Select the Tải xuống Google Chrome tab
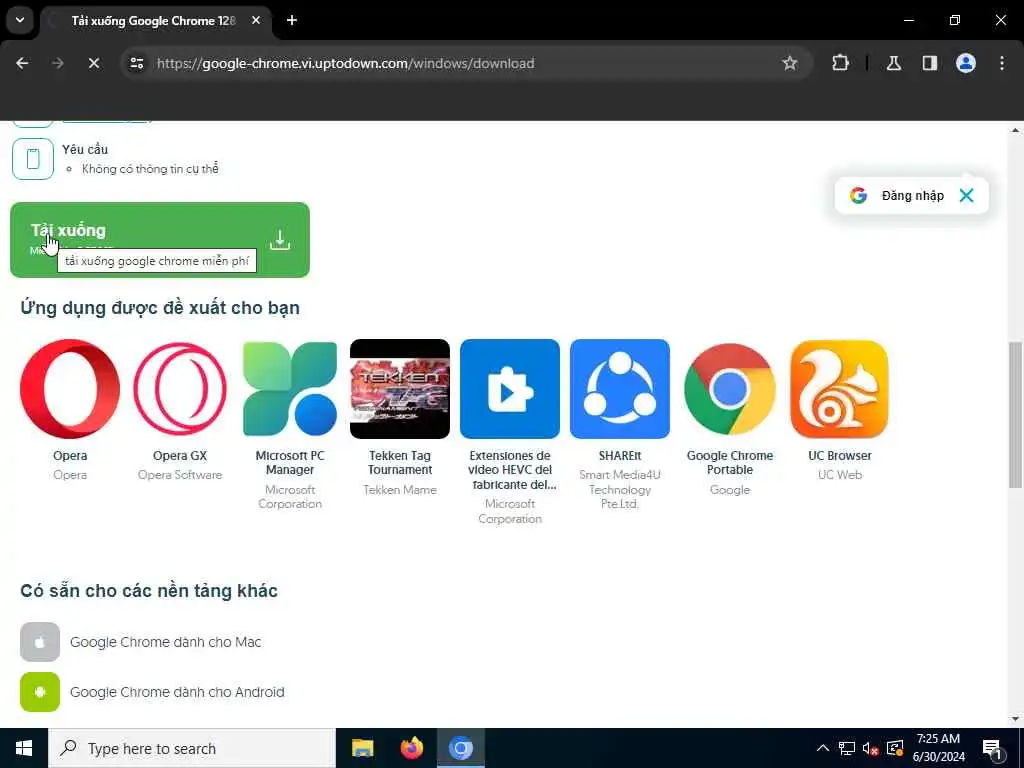The image size is (1024, 768). click(x=157, y=21)
